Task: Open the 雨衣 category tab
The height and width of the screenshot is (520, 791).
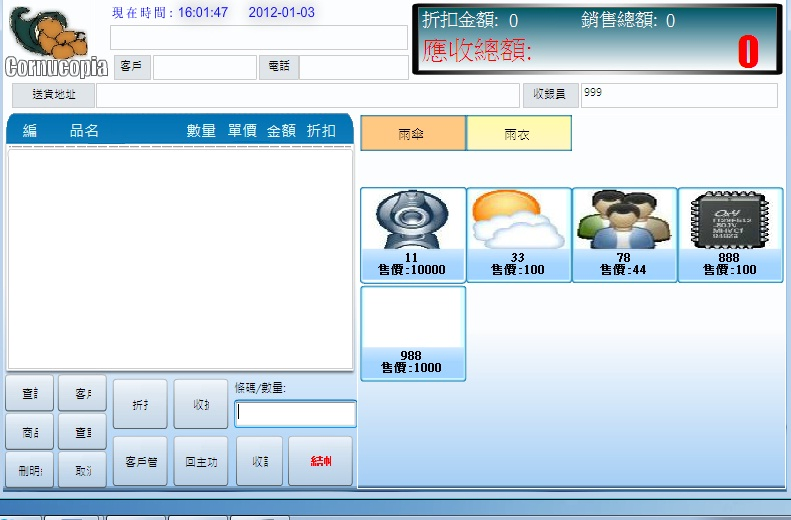Action: coord(518,134)
